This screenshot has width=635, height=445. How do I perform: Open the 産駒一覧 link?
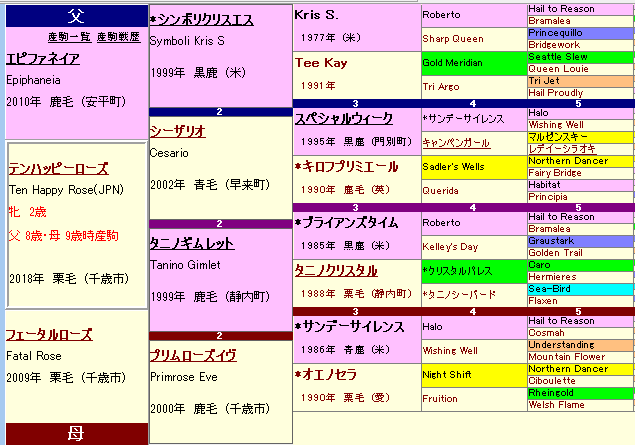click(x=69, y=37)
